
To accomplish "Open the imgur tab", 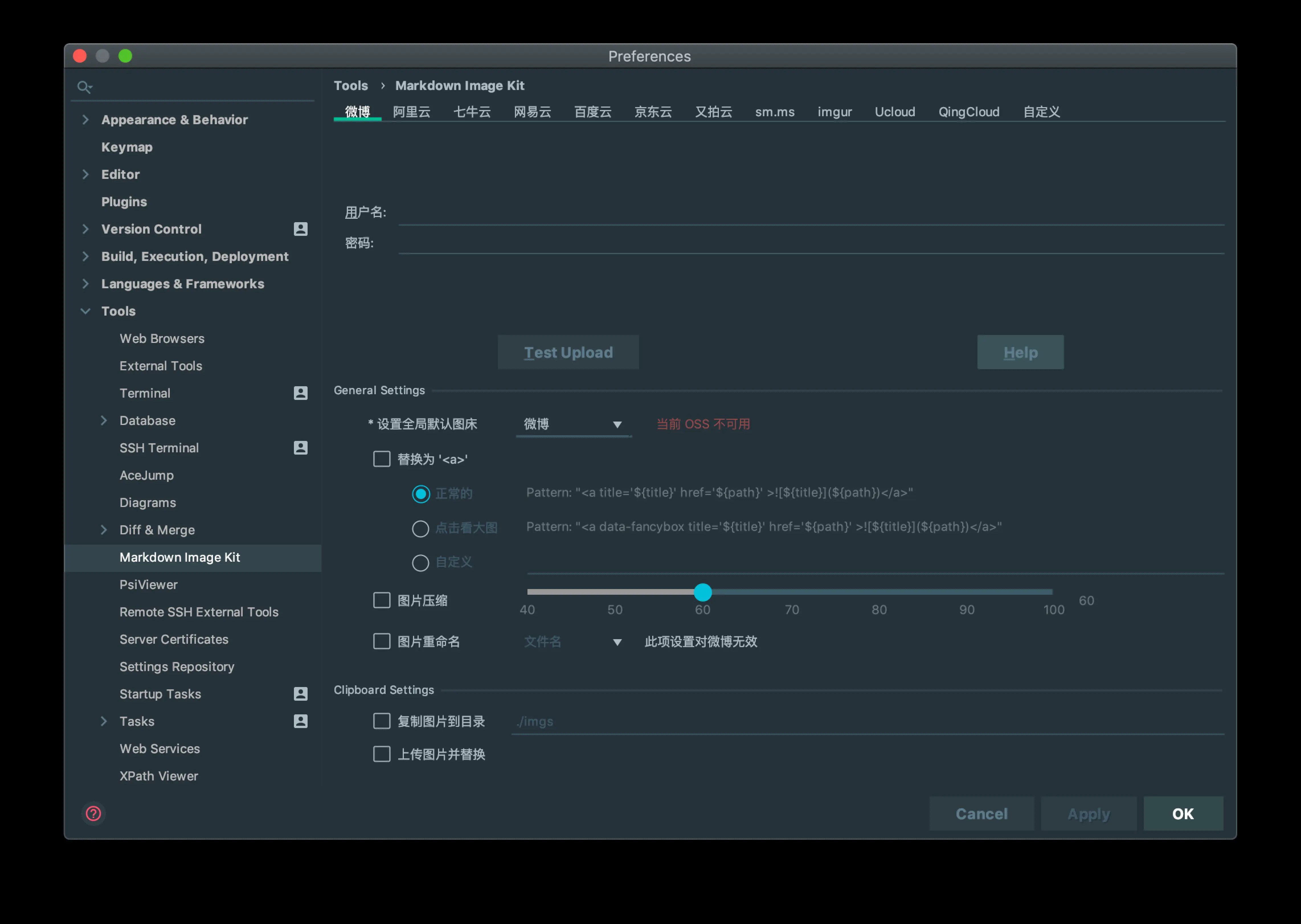I will coord(834,112).
